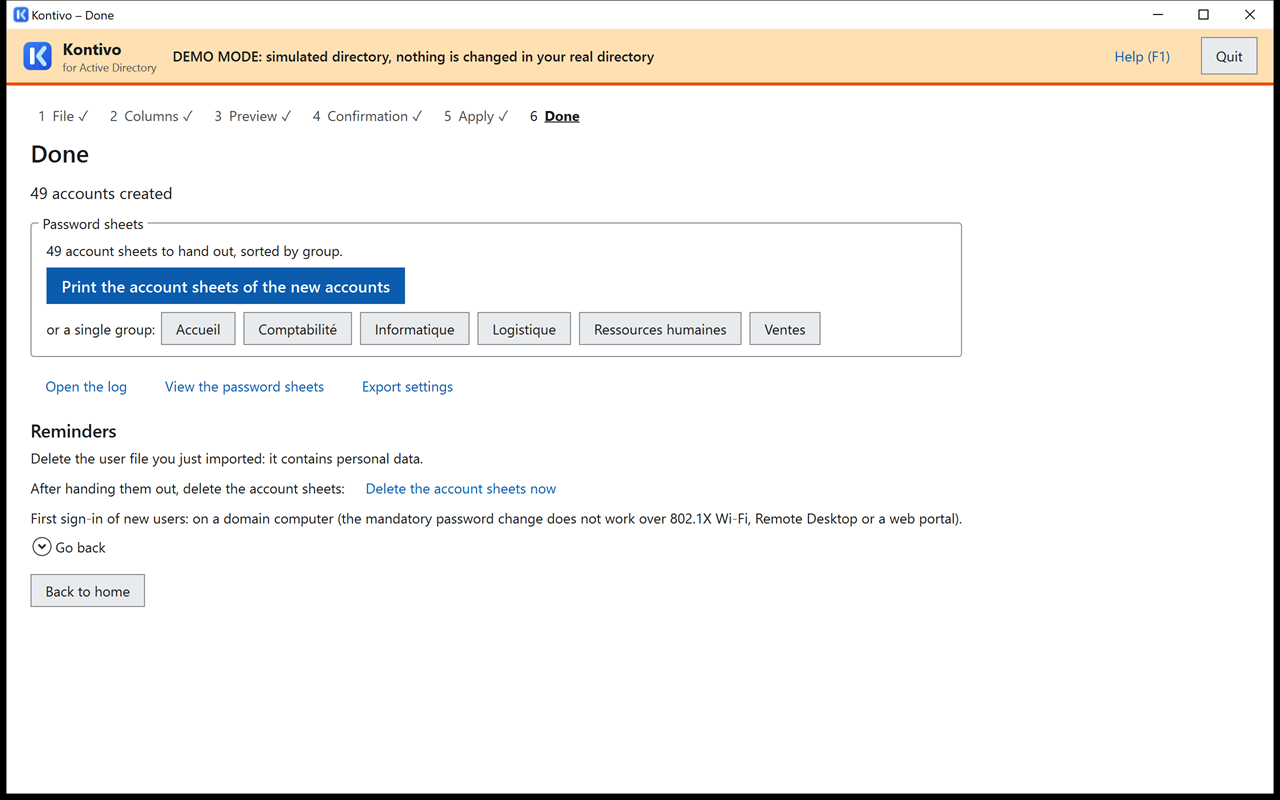Click the 'Reminders' heading
Image resolution: width=1280 pixels, height=800 pixels.
pyautogui.click(x=73, y=431)
